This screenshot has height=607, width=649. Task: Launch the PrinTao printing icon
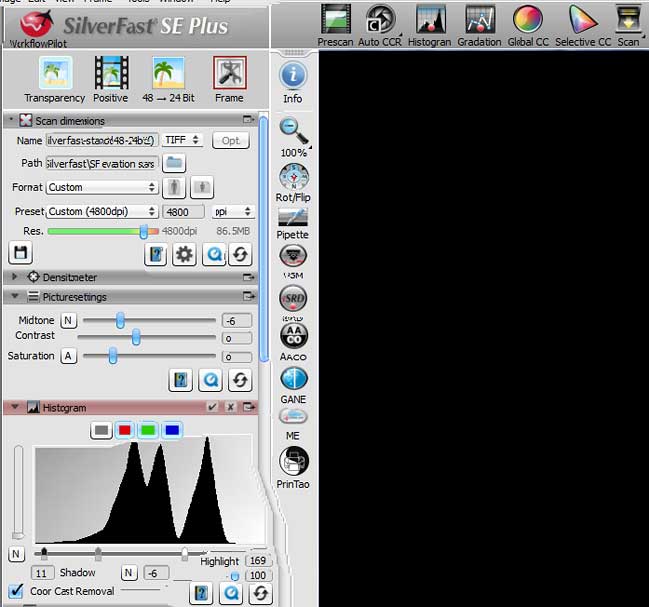click(293, 461)
